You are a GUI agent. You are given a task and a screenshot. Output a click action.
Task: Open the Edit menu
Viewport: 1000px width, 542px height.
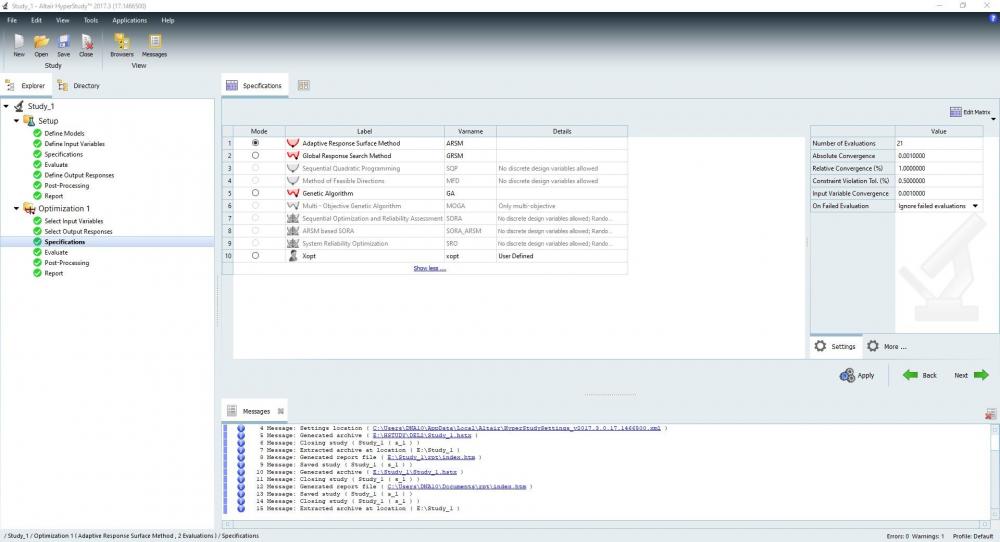[x=36, y=20]
